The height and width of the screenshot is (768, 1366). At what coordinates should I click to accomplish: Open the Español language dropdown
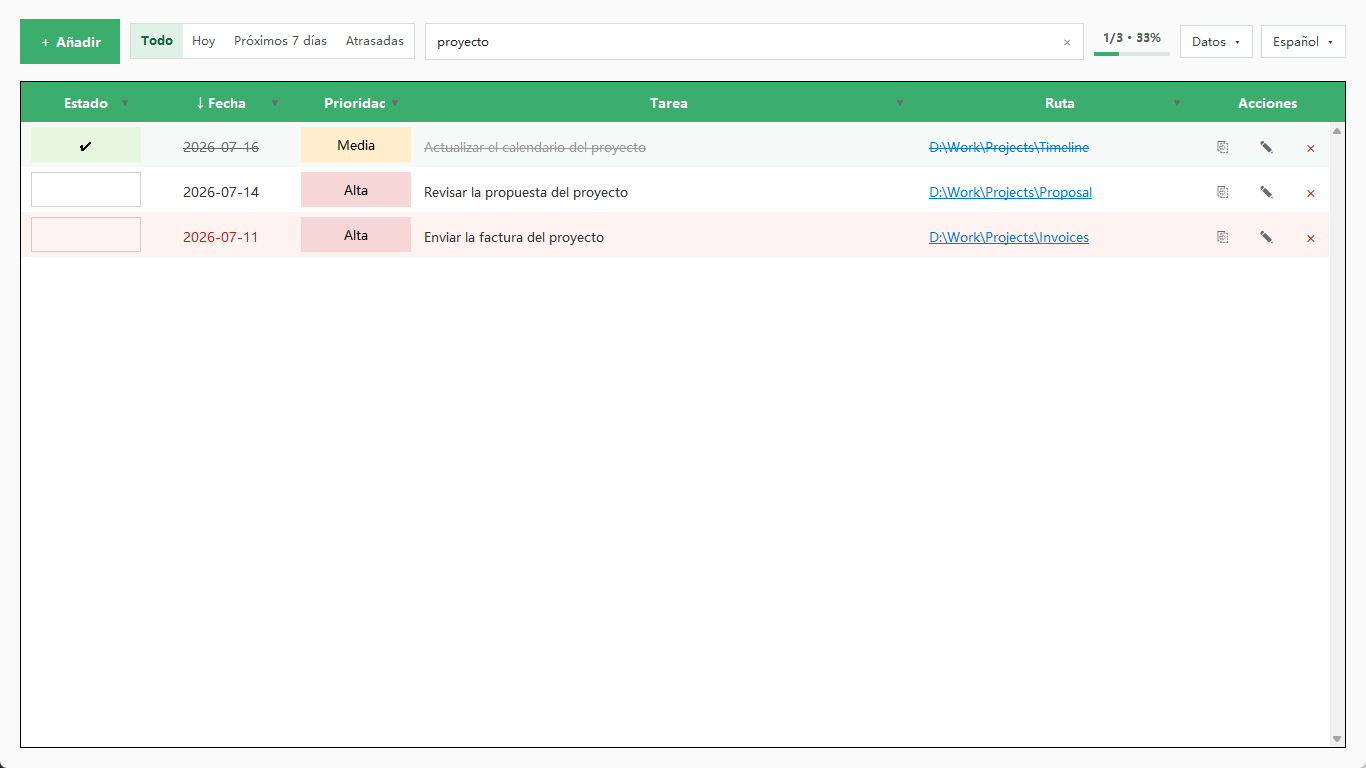click(1303, 42)
